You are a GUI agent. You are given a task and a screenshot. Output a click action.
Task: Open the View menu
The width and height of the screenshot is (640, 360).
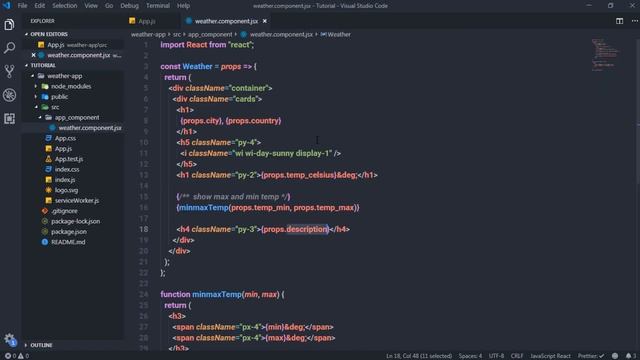tap(91, 6)
